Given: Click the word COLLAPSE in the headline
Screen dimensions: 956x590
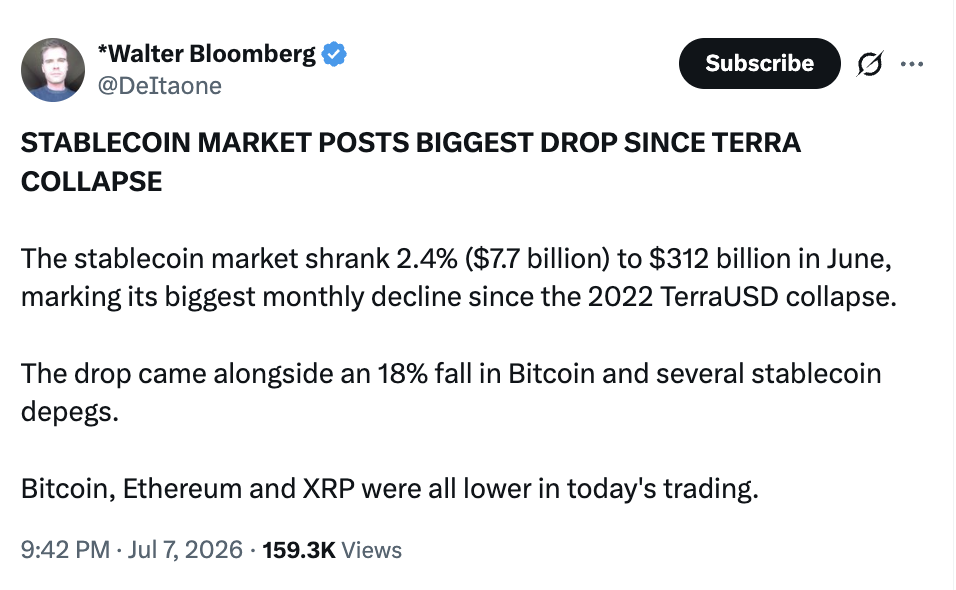Looking at the screenshot, I should click(x=91, y=182).
